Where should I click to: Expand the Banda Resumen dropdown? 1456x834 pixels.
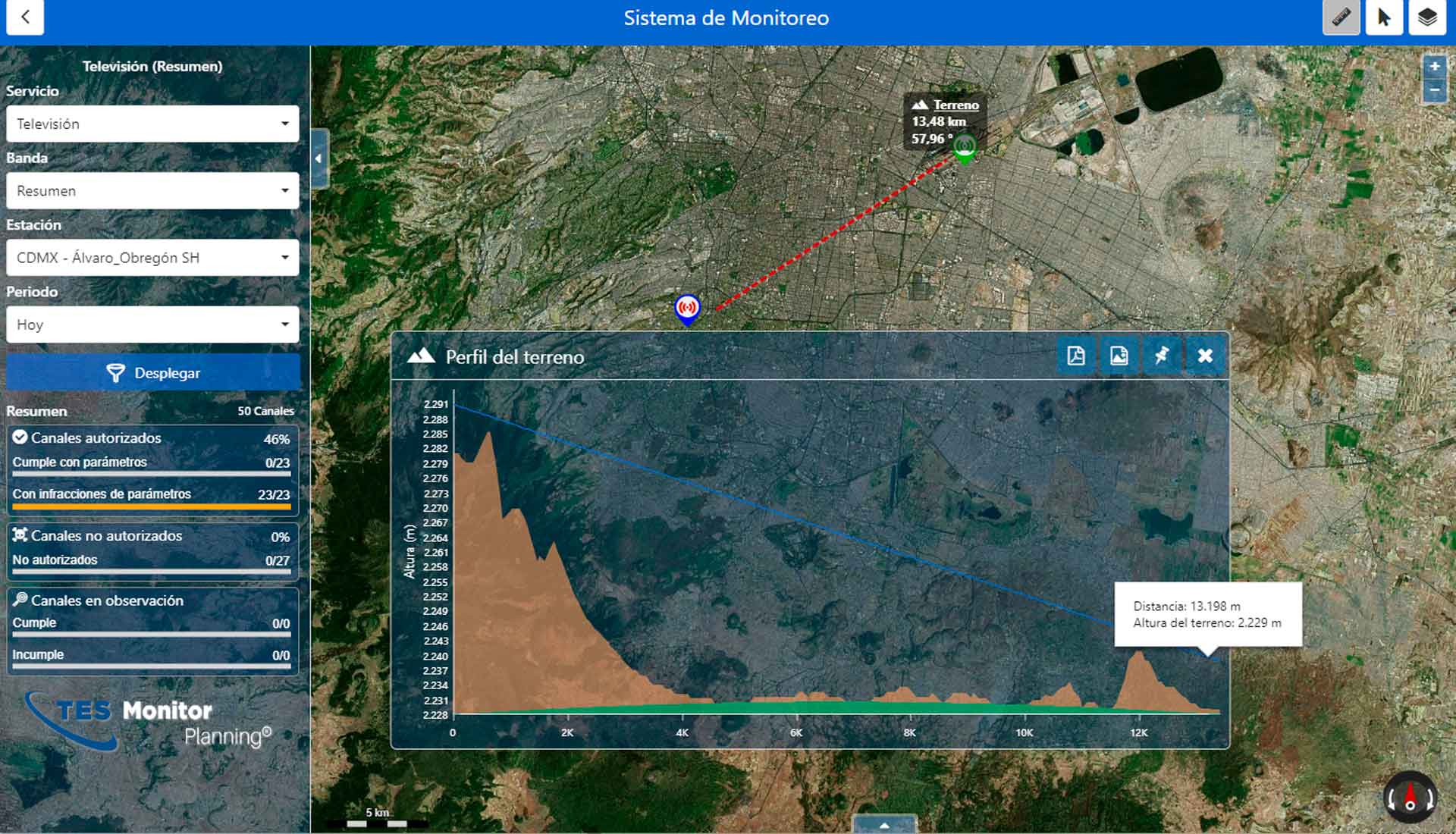[x=152, y=190]
